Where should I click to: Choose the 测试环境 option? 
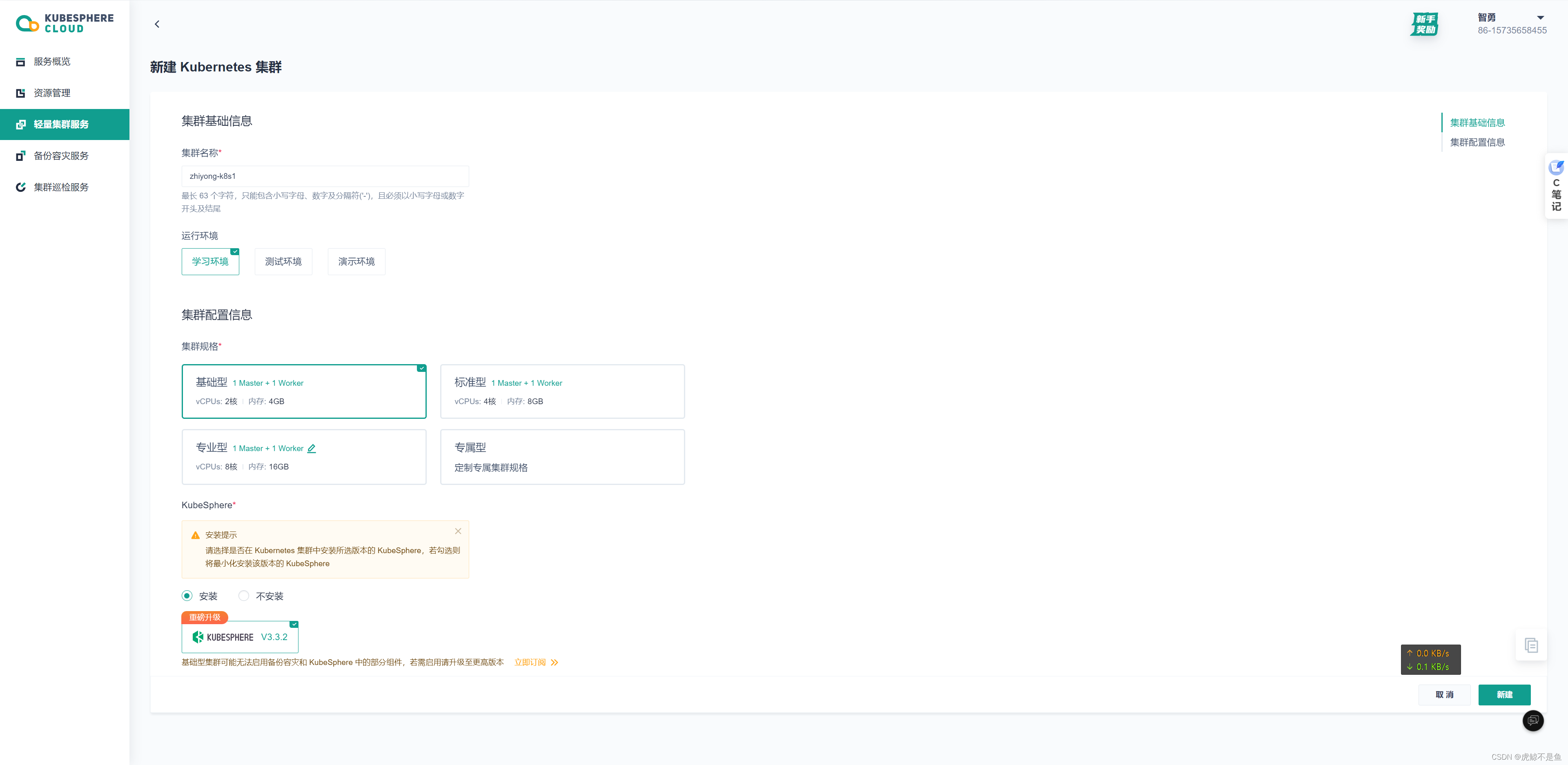click(284, 262)
